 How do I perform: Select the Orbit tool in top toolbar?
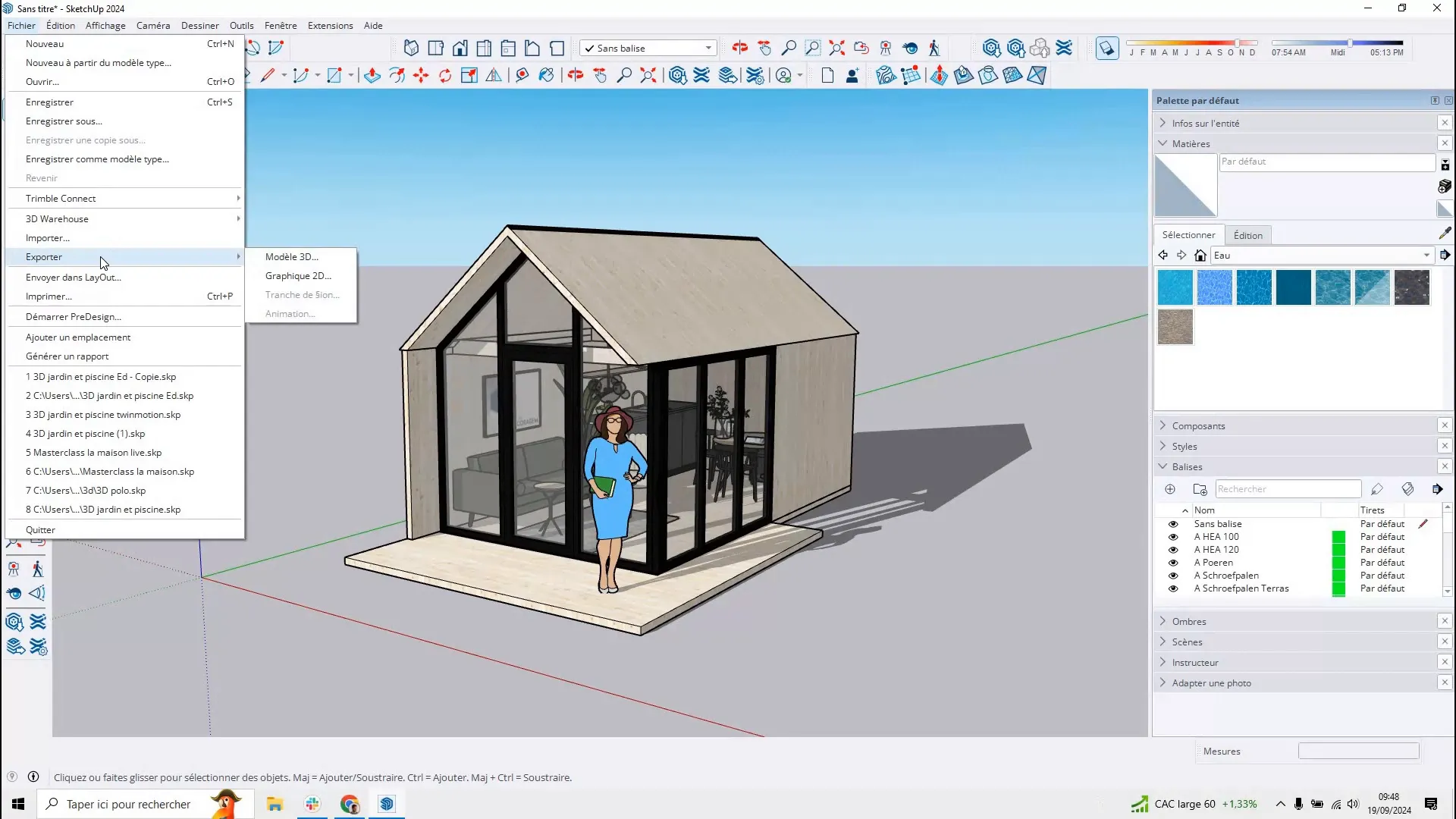coord(739,48)
